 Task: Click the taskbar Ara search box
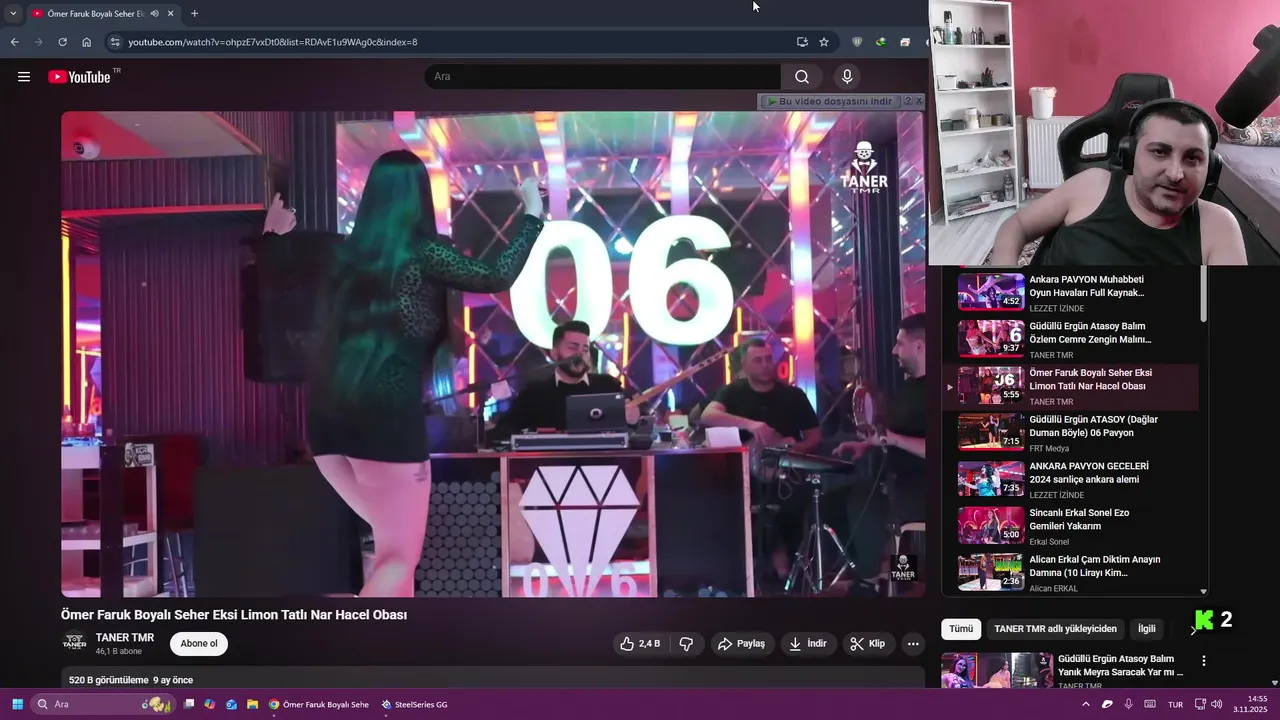pos(102,704)
